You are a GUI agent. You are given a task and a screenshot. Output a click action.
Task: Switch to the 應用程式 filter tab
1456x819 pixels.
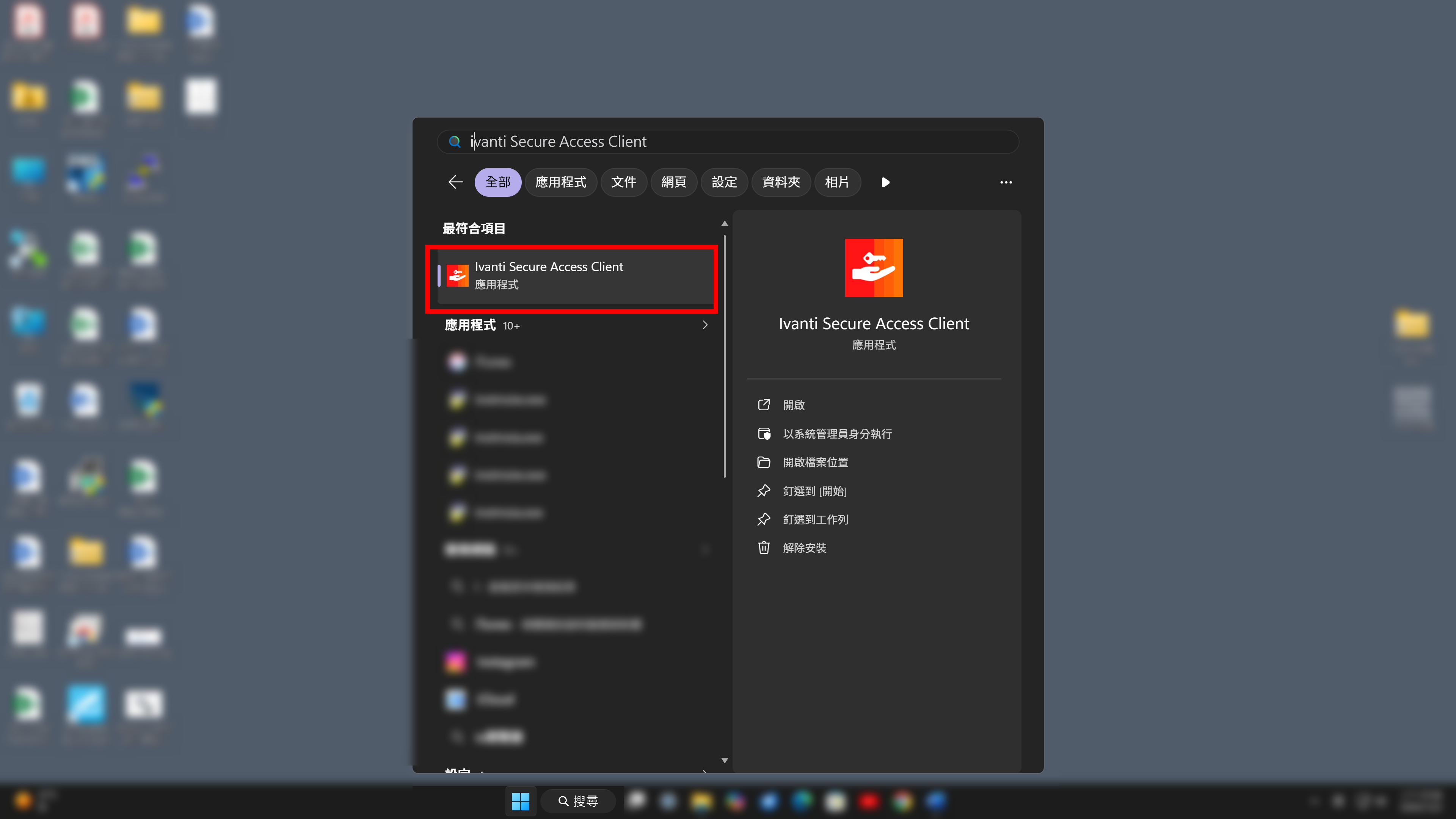click(x=560, y=182)
